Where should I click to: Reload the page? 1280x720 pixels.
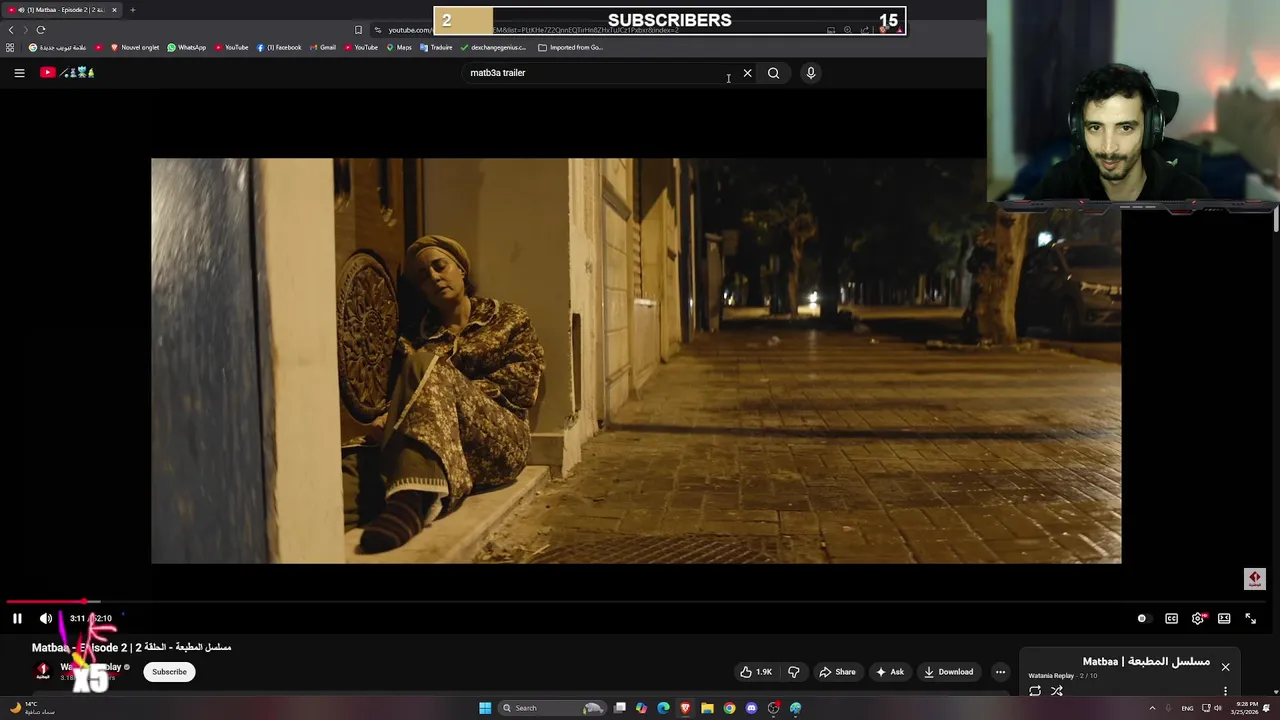click(x=41, y=30)
